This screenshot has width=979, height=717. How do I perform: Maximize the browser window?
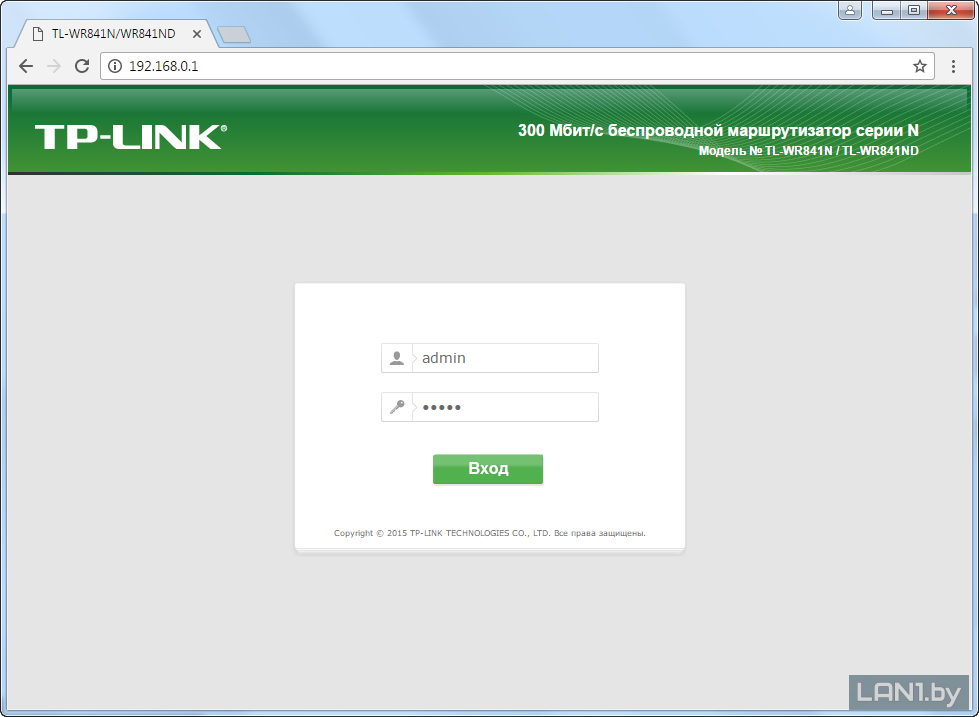pos(914,10)
